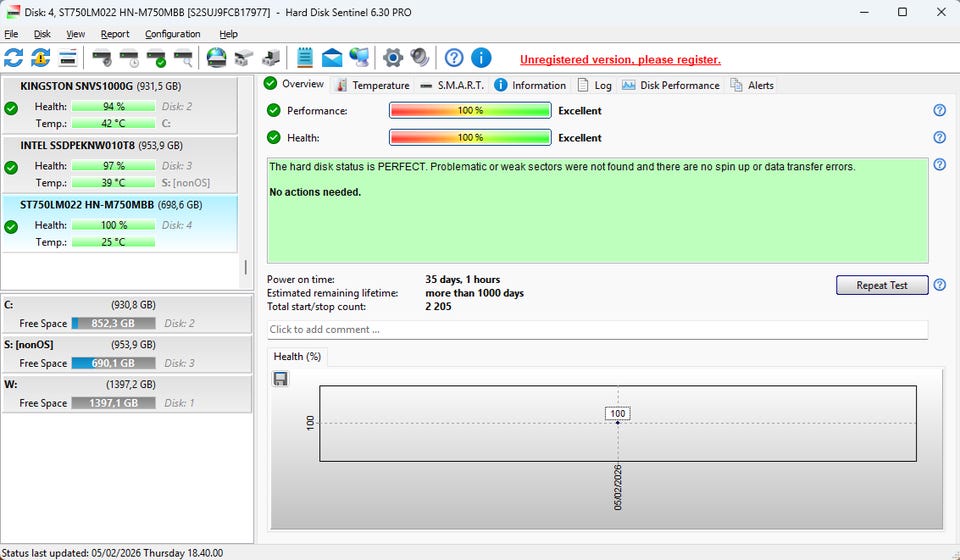Switch to the S.M.A.R.T. tab
The height and width of the screenshot is (560, 960).
[451, 85]
